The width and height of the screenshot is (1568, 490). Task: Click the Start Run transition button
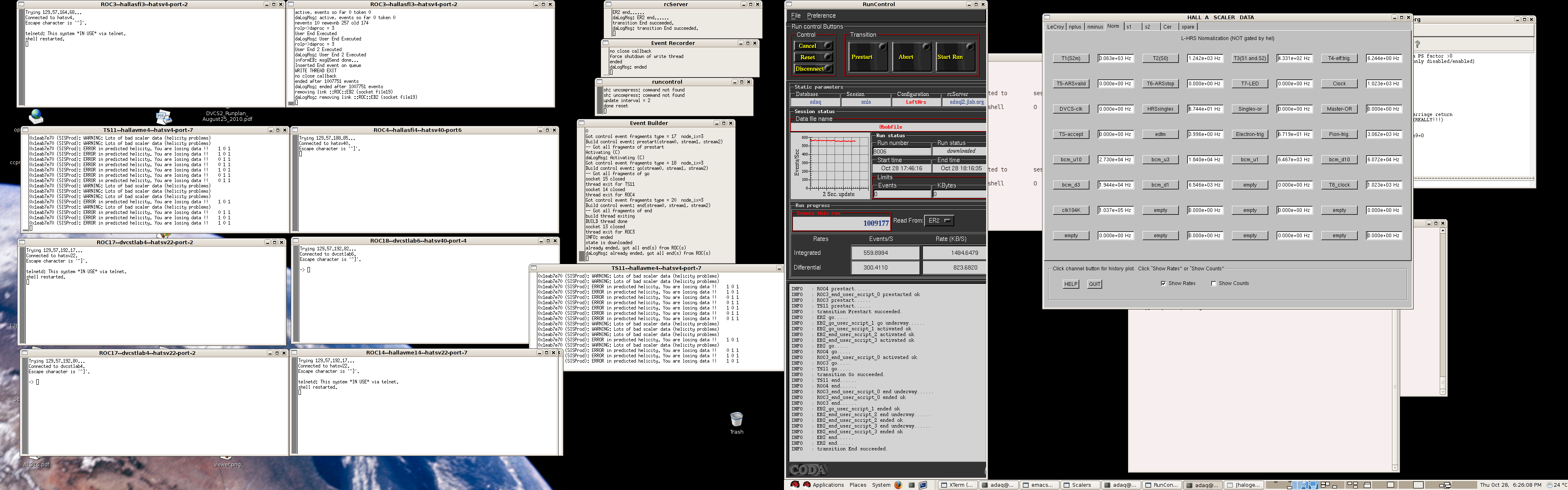click(955, 57)
